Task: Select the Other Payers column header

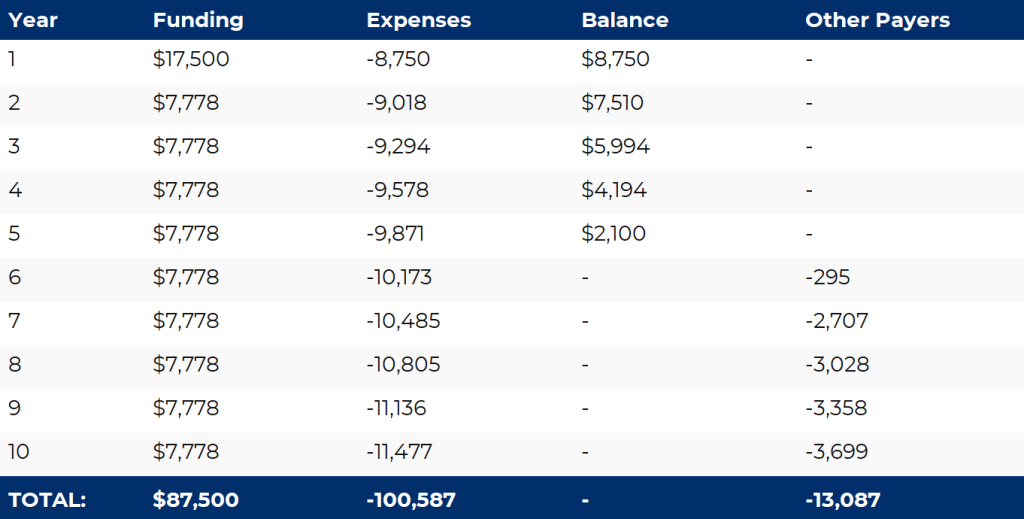Action: click(877, 20)
